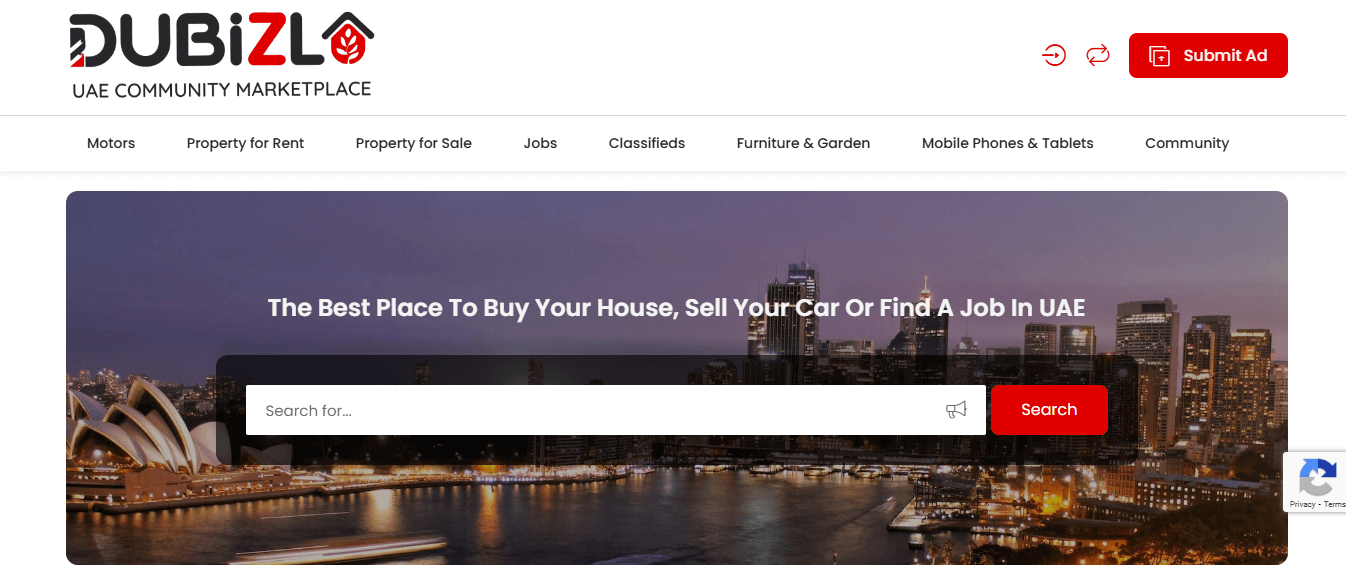Select Classifieds in navigation bar
The height and width of the screenshot is (580, 1346).
pyautogui.click(x=647, y=143)
